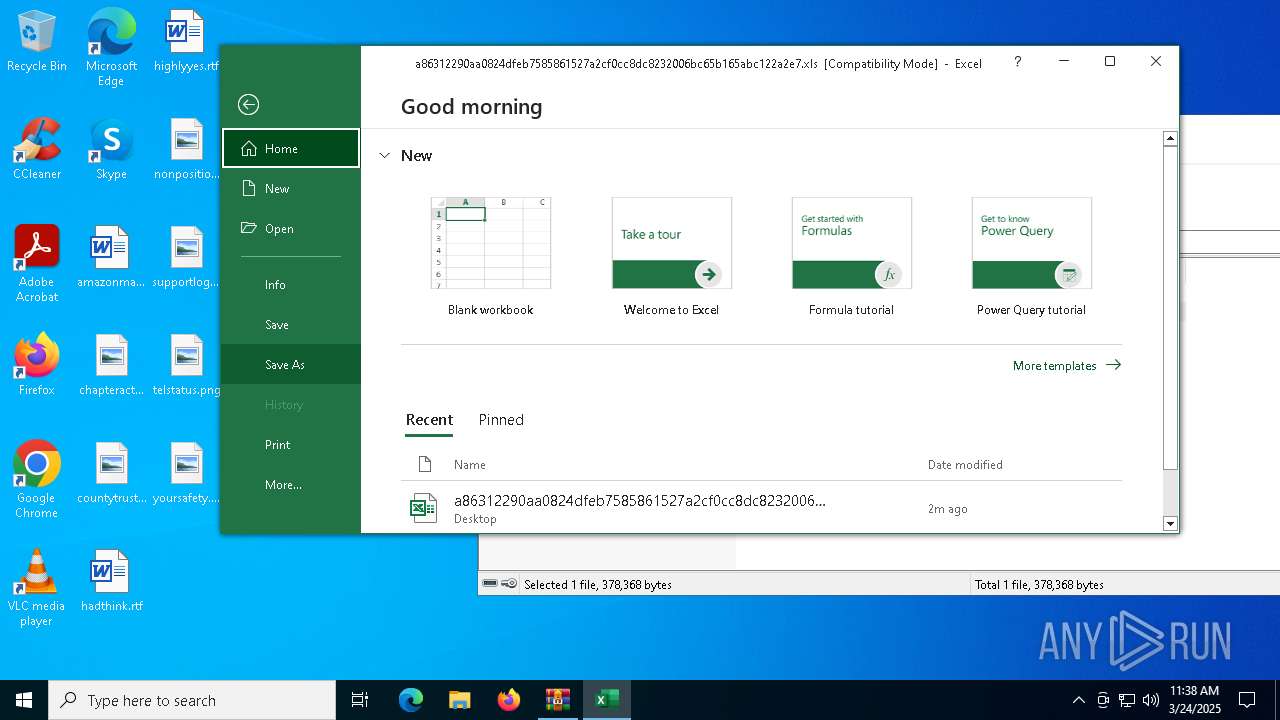Create a Blank workbook
The image size is (1280, 720).
491,257
